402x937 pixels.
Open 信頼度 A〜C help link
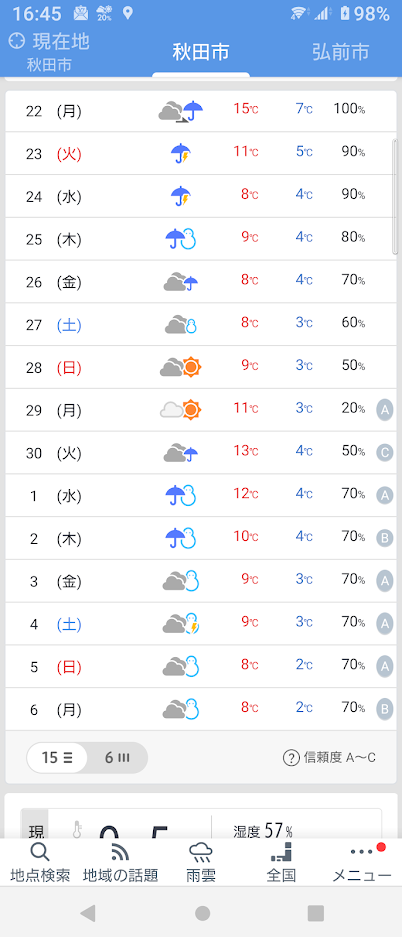tap(329, 758)
